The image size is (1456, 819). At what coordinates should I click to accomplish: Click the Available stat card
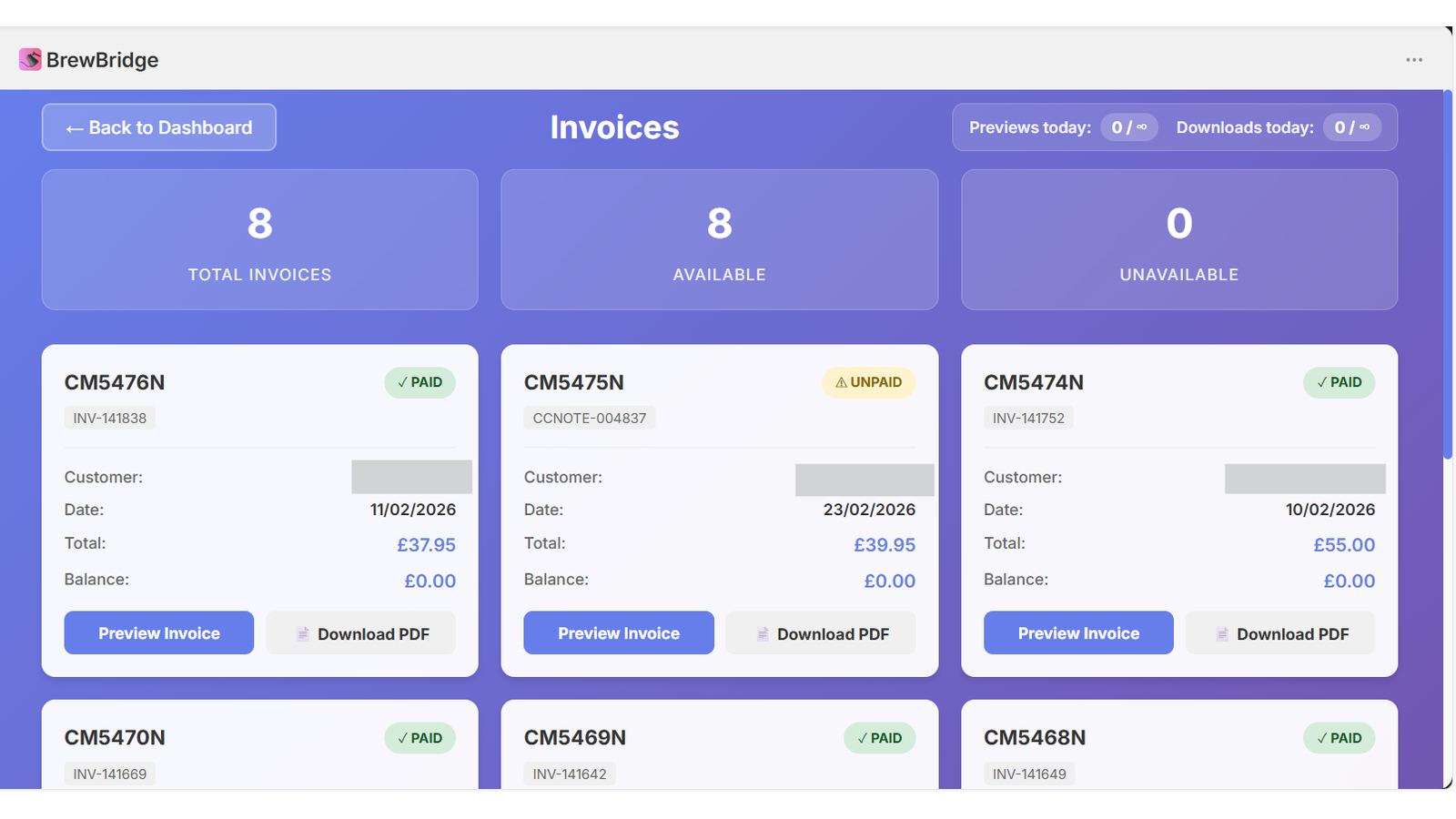click(720, 240)
